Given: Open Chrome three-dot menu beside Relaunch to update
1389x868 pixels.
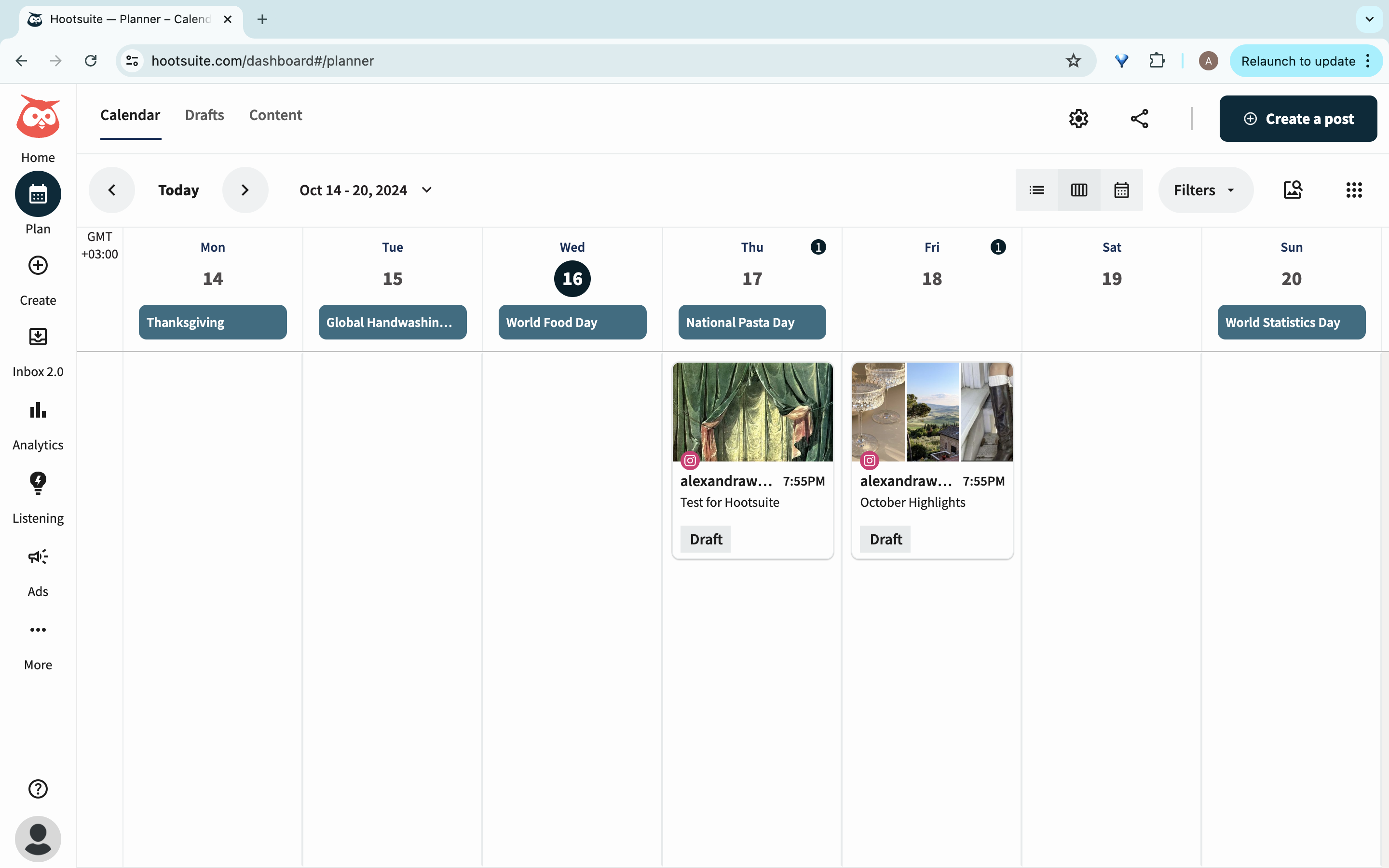Looking at the screenshot, I should (1368, 61).
